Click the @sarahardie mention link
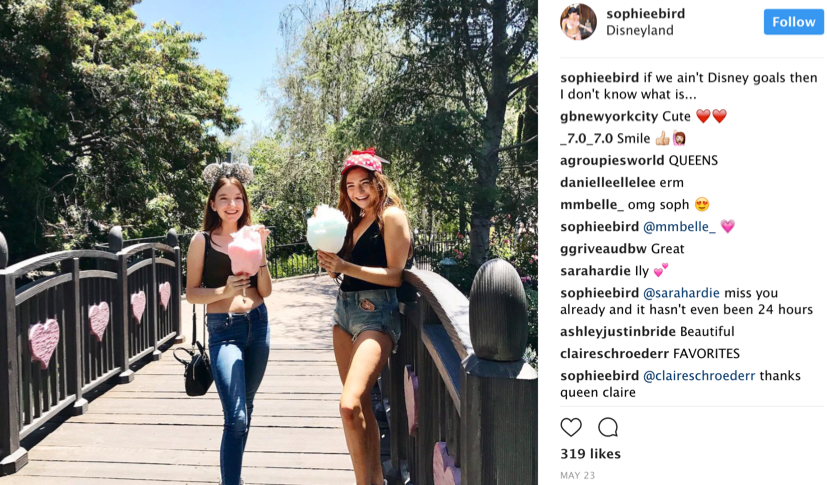Image resolution: width=827 pixels, height=485 pixels. pos(681,293)
